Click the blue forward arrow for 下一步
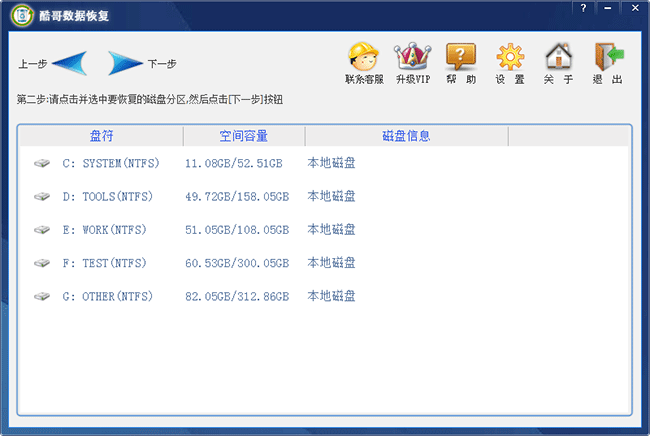 125,63
